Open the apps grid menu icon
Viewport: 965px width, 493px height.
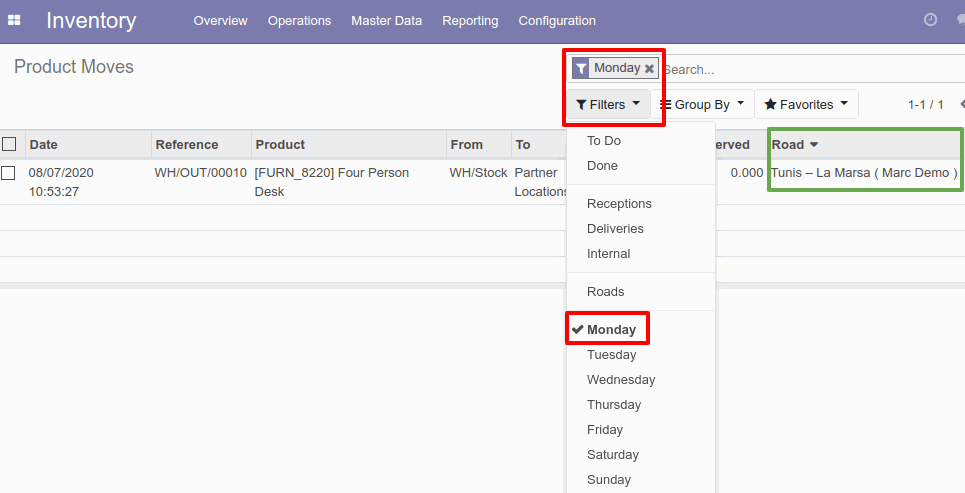click(x=14, y=20)
